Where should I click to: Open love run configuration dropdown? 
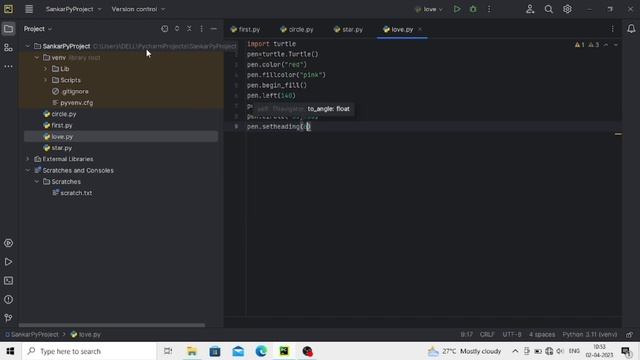(429, 9)
